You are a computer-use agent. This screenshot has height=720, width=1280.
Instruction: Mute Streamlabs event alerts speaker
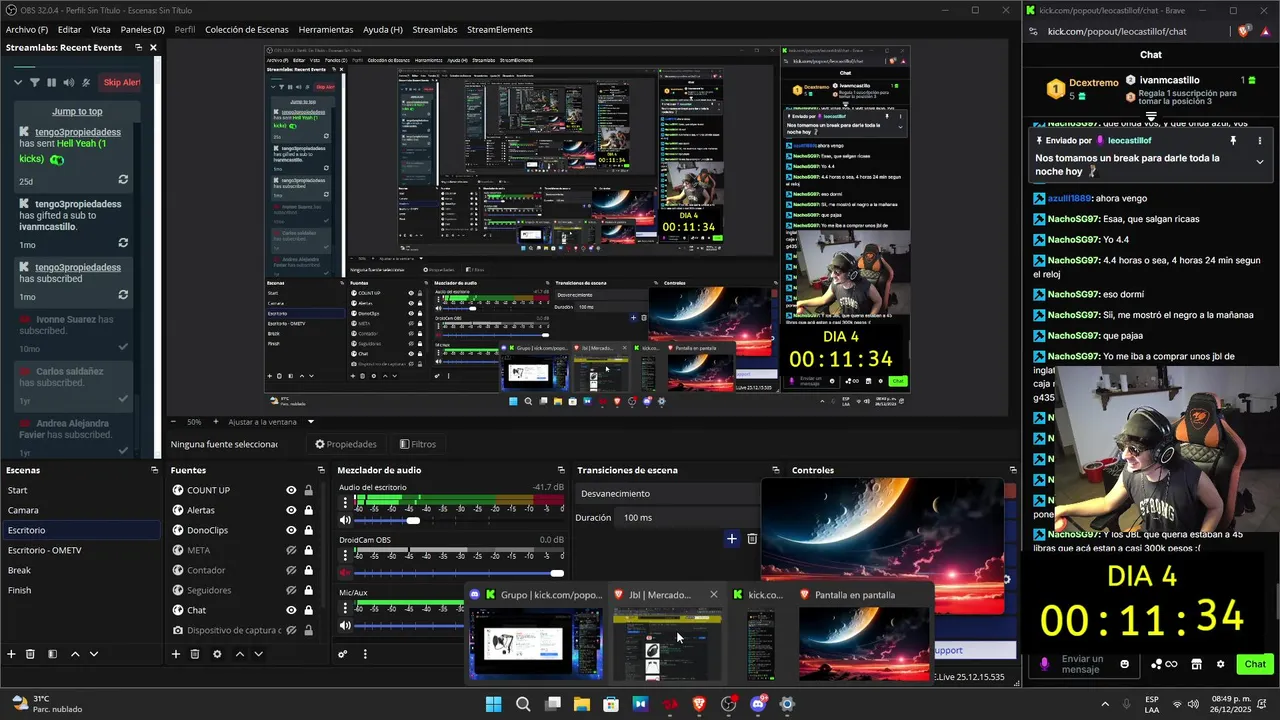tap(69, 82)
